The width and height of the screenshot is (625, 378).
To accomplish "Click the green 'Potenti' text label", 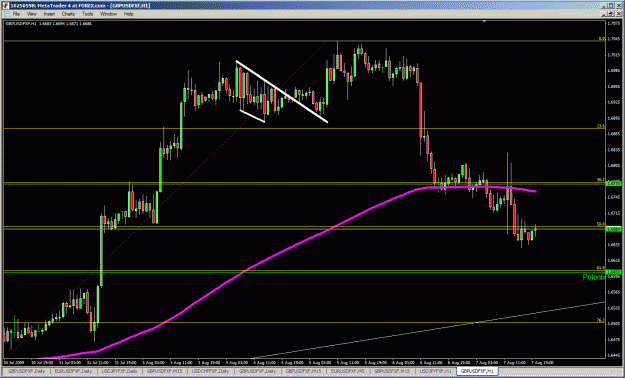I will click(x=594, y=277).
